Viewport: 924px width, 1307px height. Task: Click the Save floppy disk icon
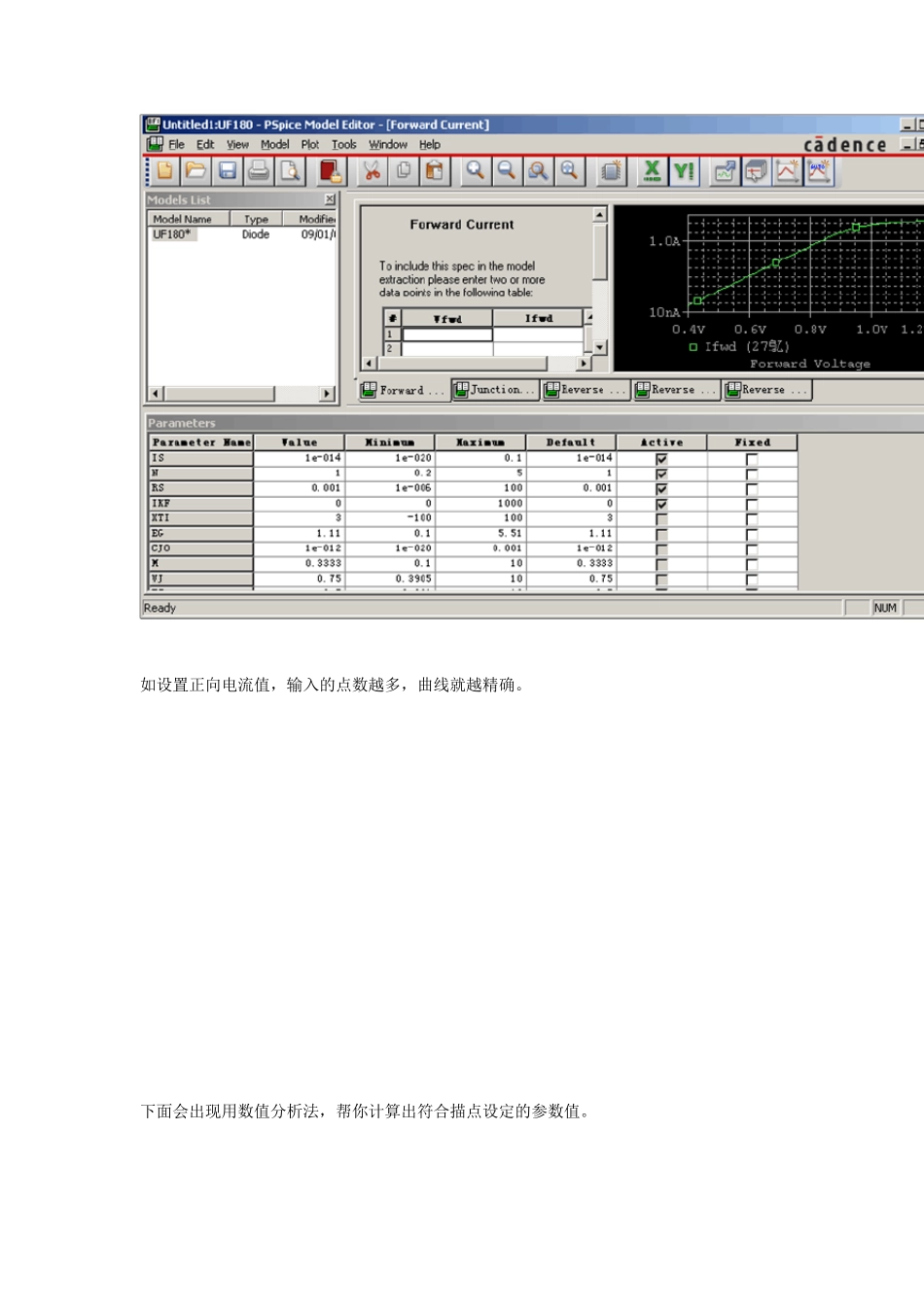(x=227, y=171)
